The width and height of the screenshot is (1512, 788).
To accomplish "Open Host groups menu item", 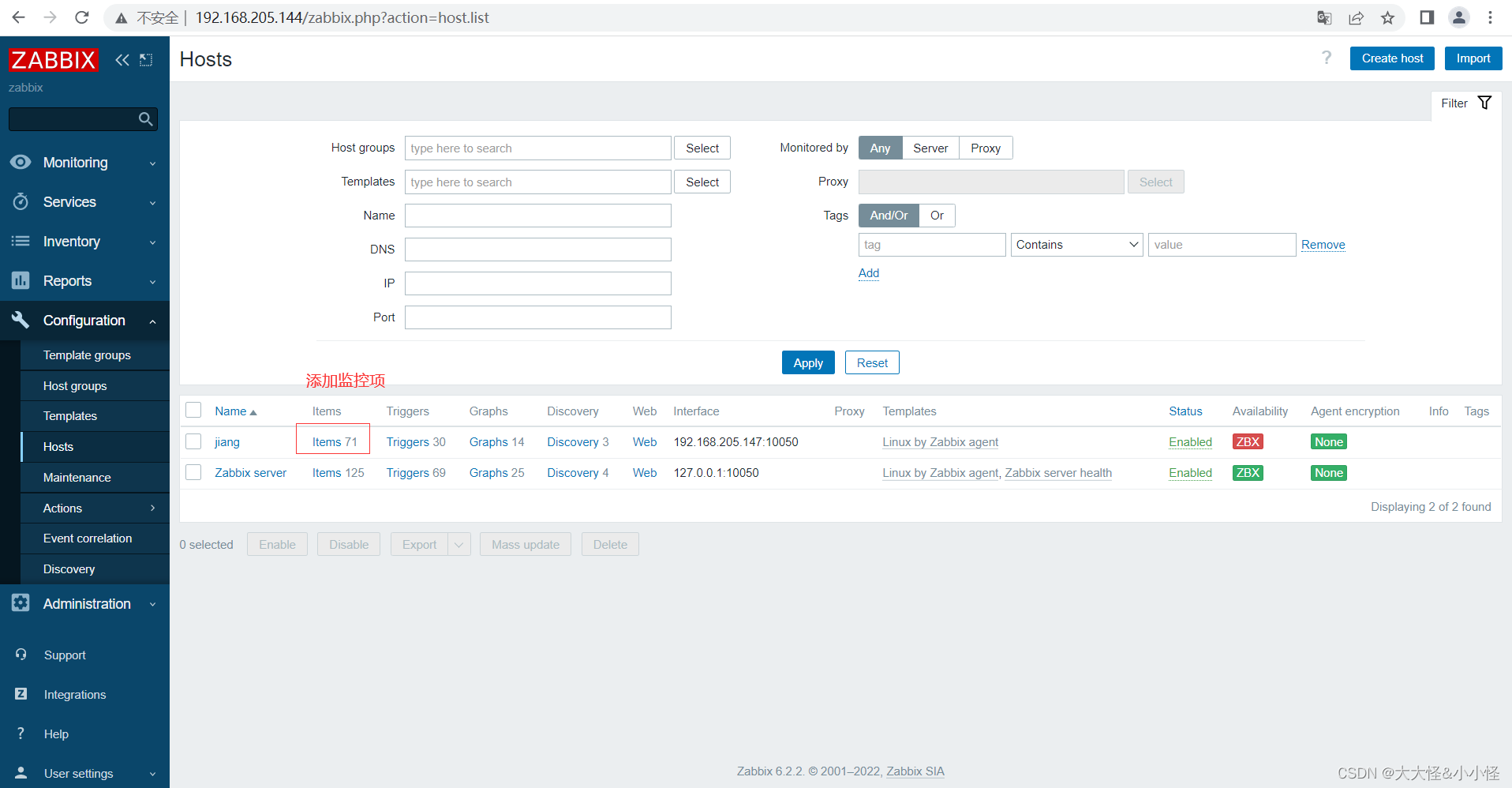I will [x=95, y=386].
